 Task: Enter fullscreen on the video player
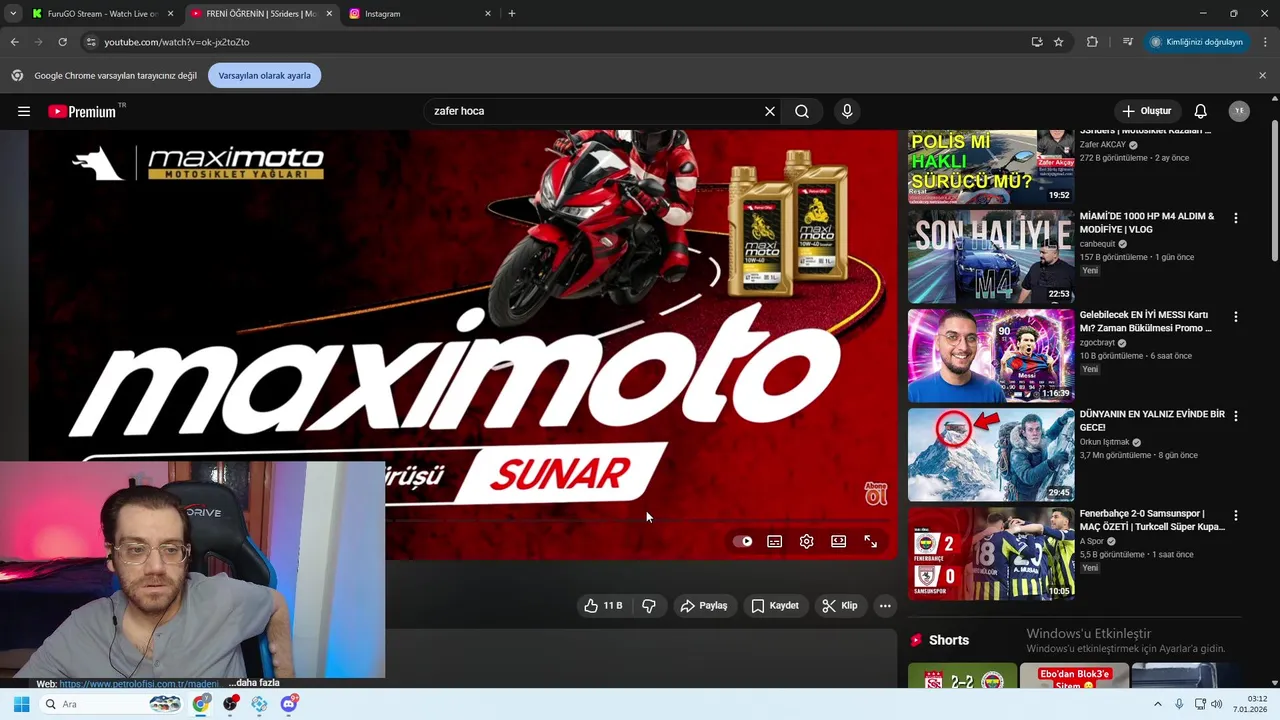coord(871,541)
